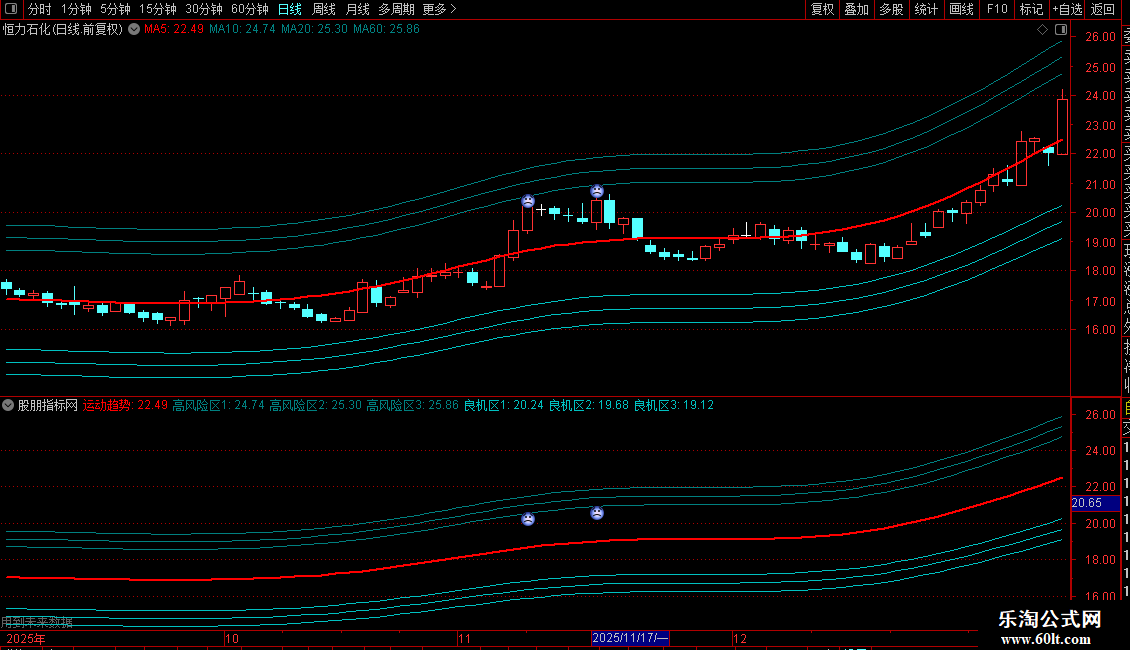Image resolution: width=1130 pixels, height=650 pixels.
Task: Click month 10 on the time axis
Action: point(231,638)
